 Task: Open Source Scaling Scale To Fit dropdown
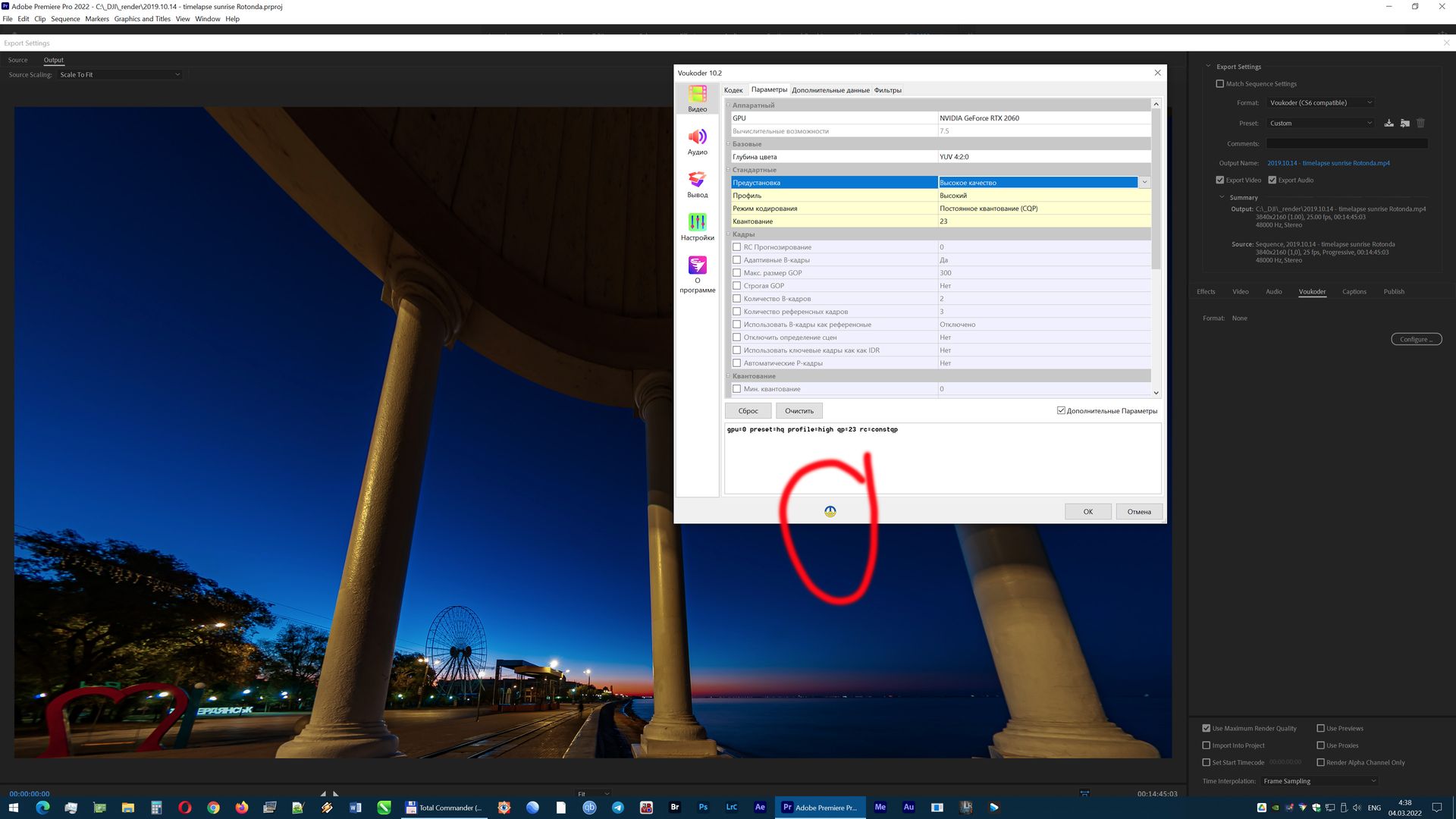[x=120, y=74]
